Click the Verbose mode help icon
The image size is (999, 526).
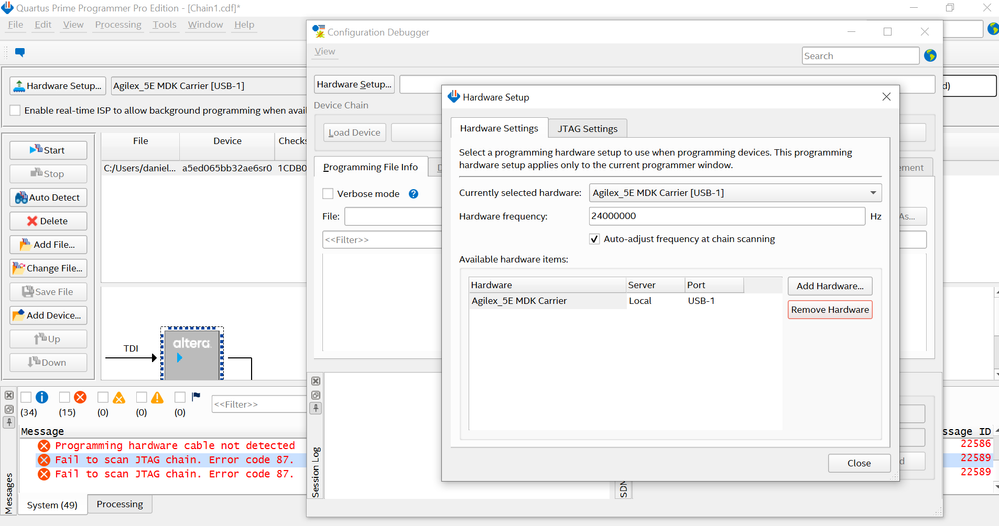point(413,194)
